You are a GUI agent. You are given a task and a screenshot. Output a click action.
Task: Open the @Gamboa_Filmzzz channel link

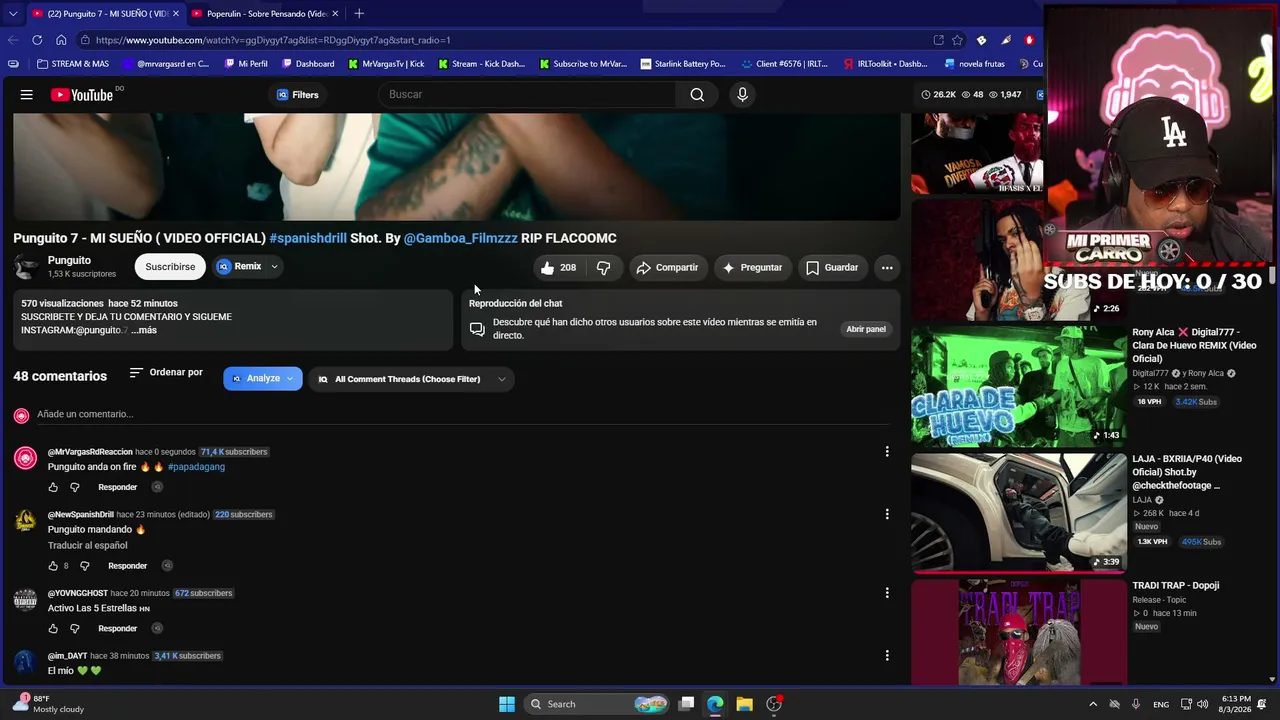coord(461,238)
